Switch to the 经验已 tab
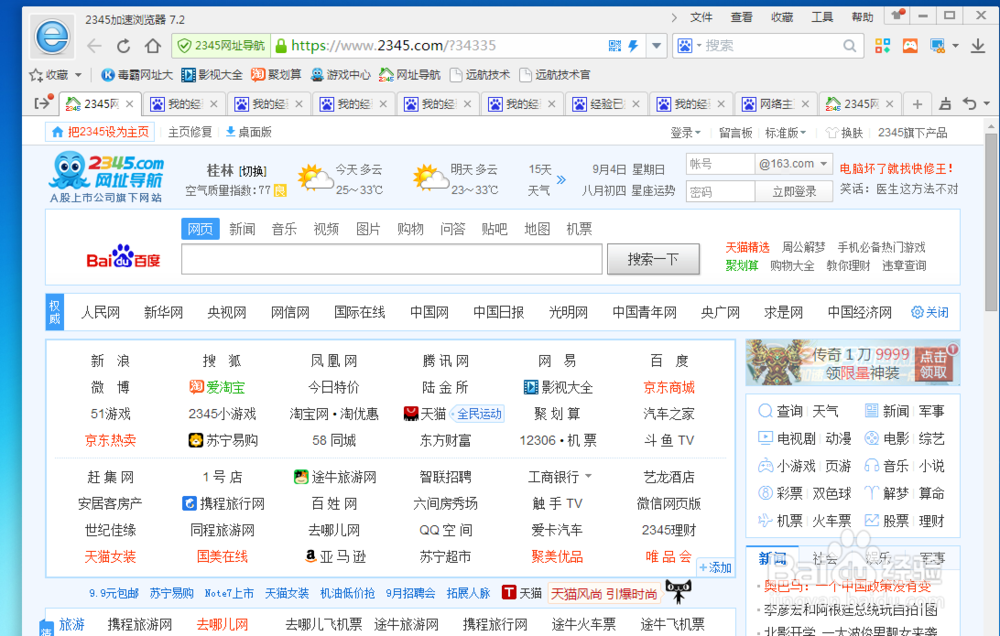The image size is (1000, 636). click(x=607, y=104)
